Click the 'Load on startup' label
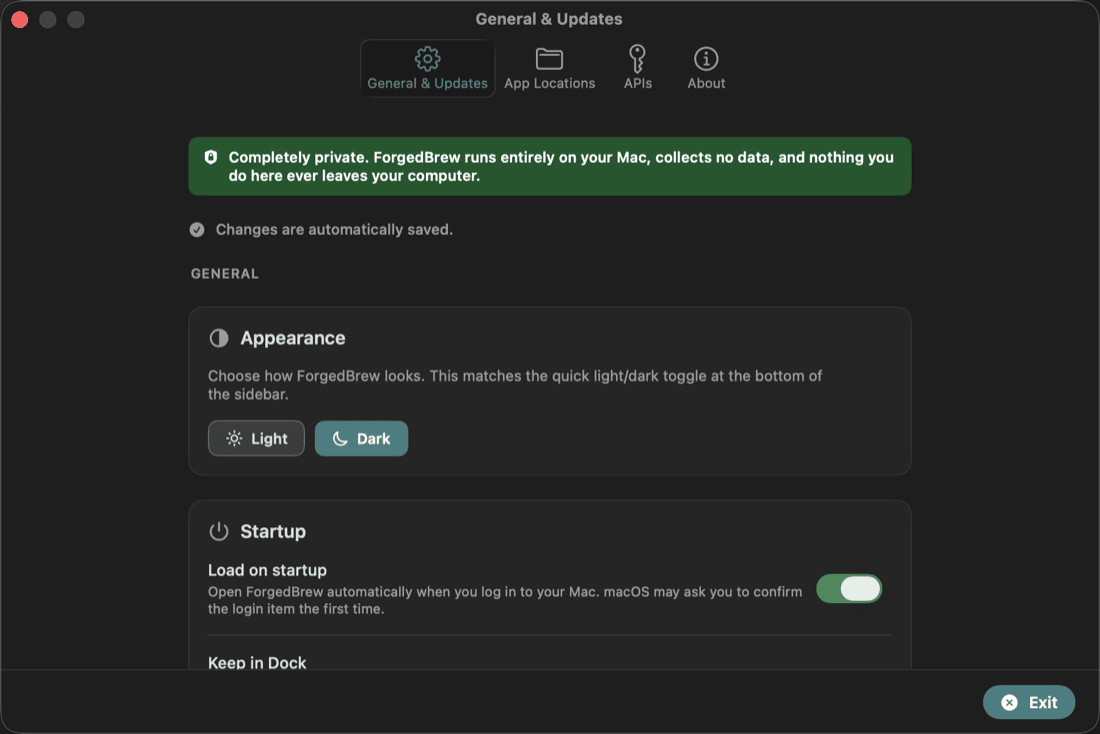The image size is (1100, 734). click(267, 570)
